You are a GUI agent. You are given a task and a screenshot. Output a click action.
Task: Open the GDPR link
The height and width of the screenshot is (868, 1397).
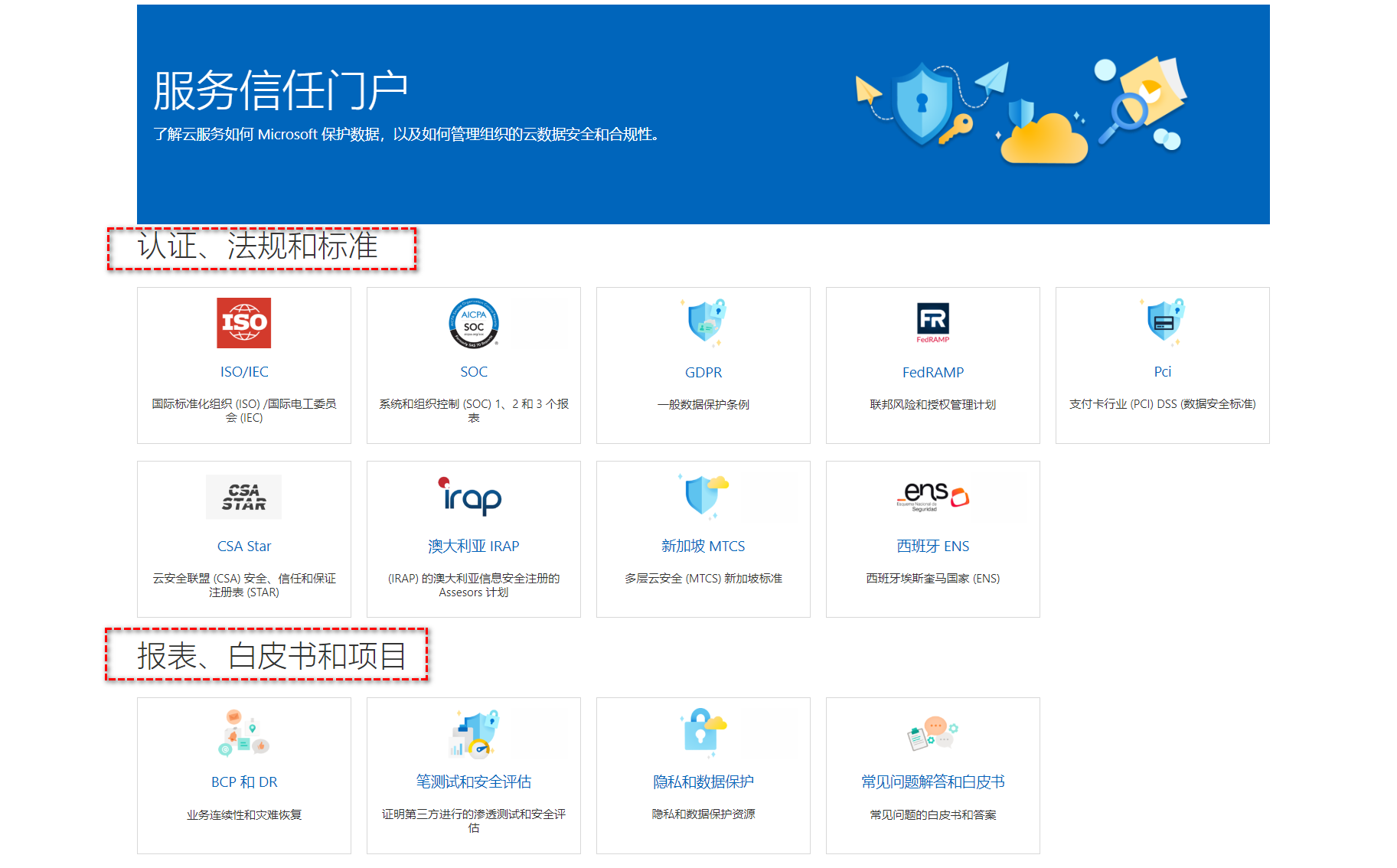point(703,373)
